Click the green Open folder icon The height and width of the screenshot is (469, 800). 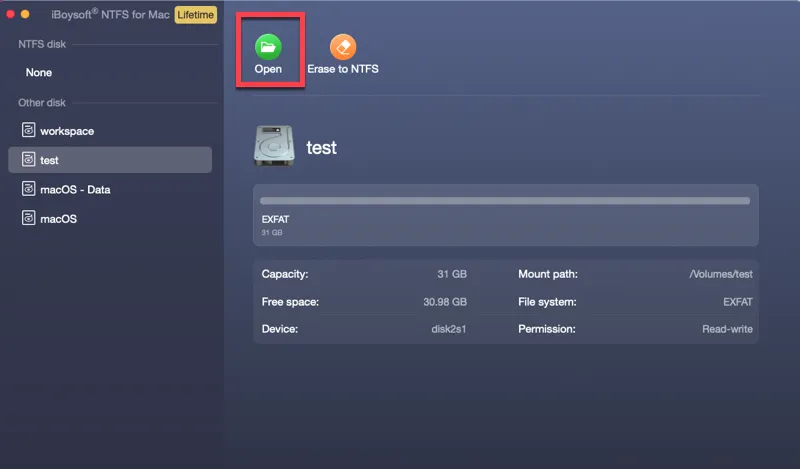(268, 46)
